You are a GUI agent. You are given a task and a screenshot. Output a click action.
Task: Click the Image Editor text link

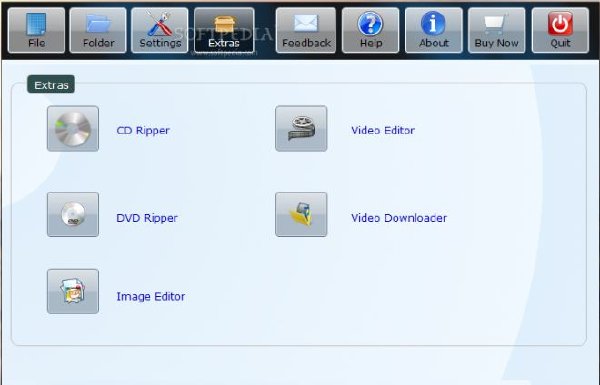(x=151, y=297)
